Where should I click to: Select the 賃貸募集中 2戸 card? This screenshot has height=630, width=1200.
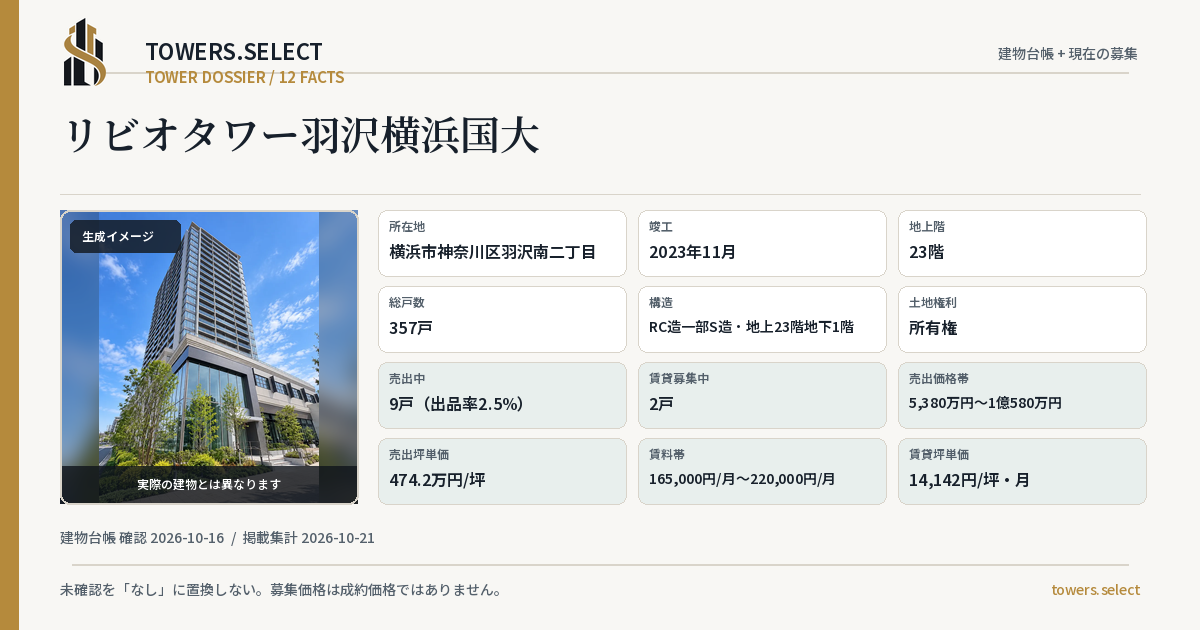[x=762, y=395]
